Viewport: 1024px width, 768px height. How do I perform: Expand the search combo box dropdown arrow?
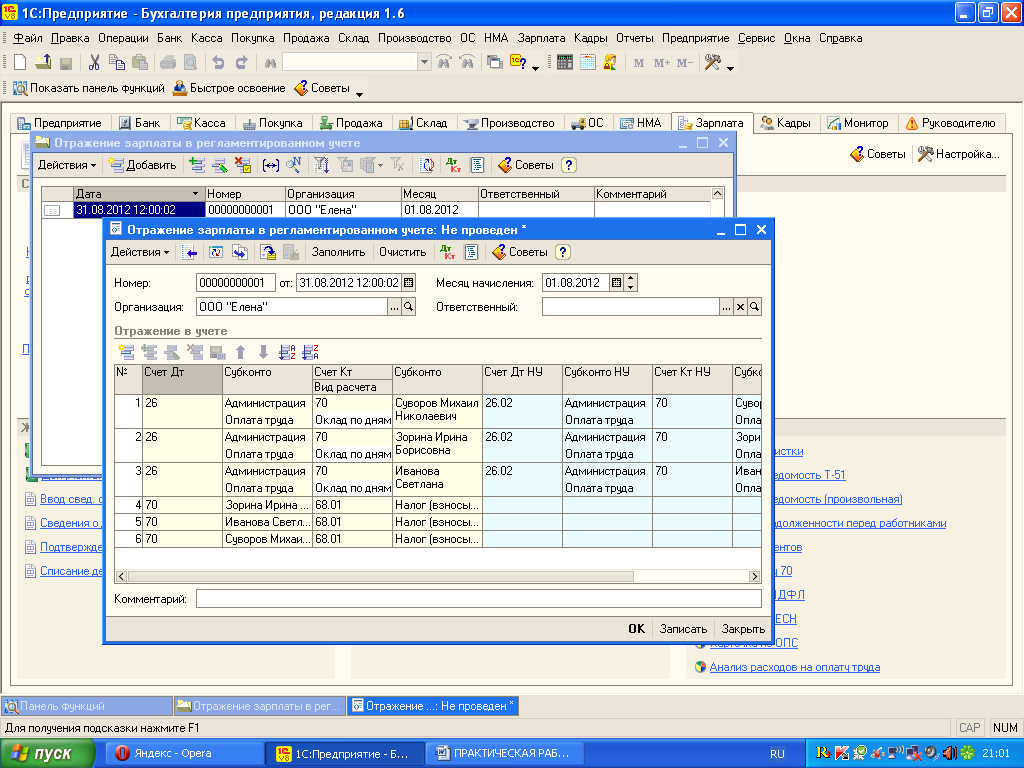(x=424, y=63)
